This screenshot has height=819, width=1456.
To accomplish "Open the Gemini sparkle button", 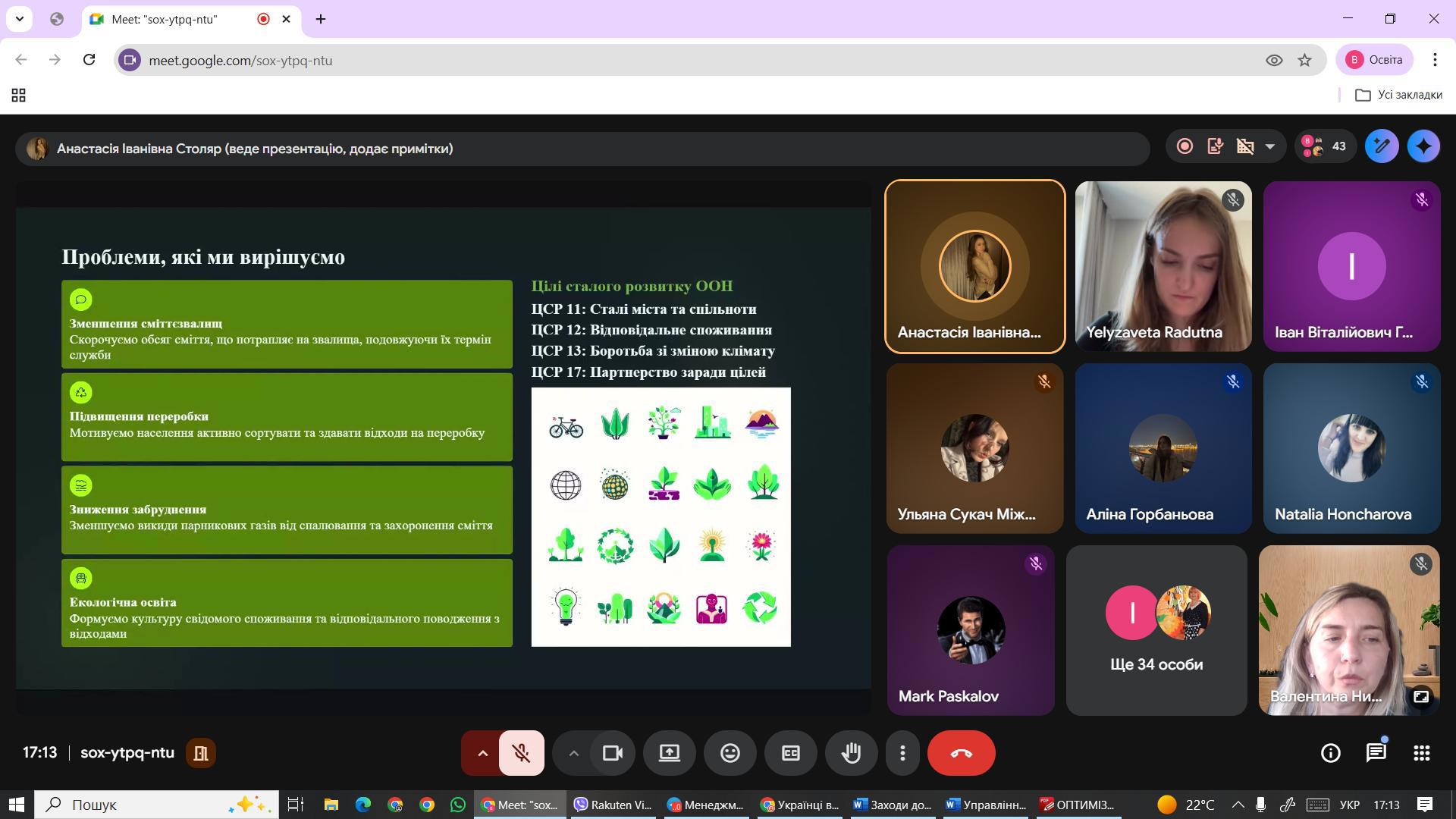I will pos(1423,146).
